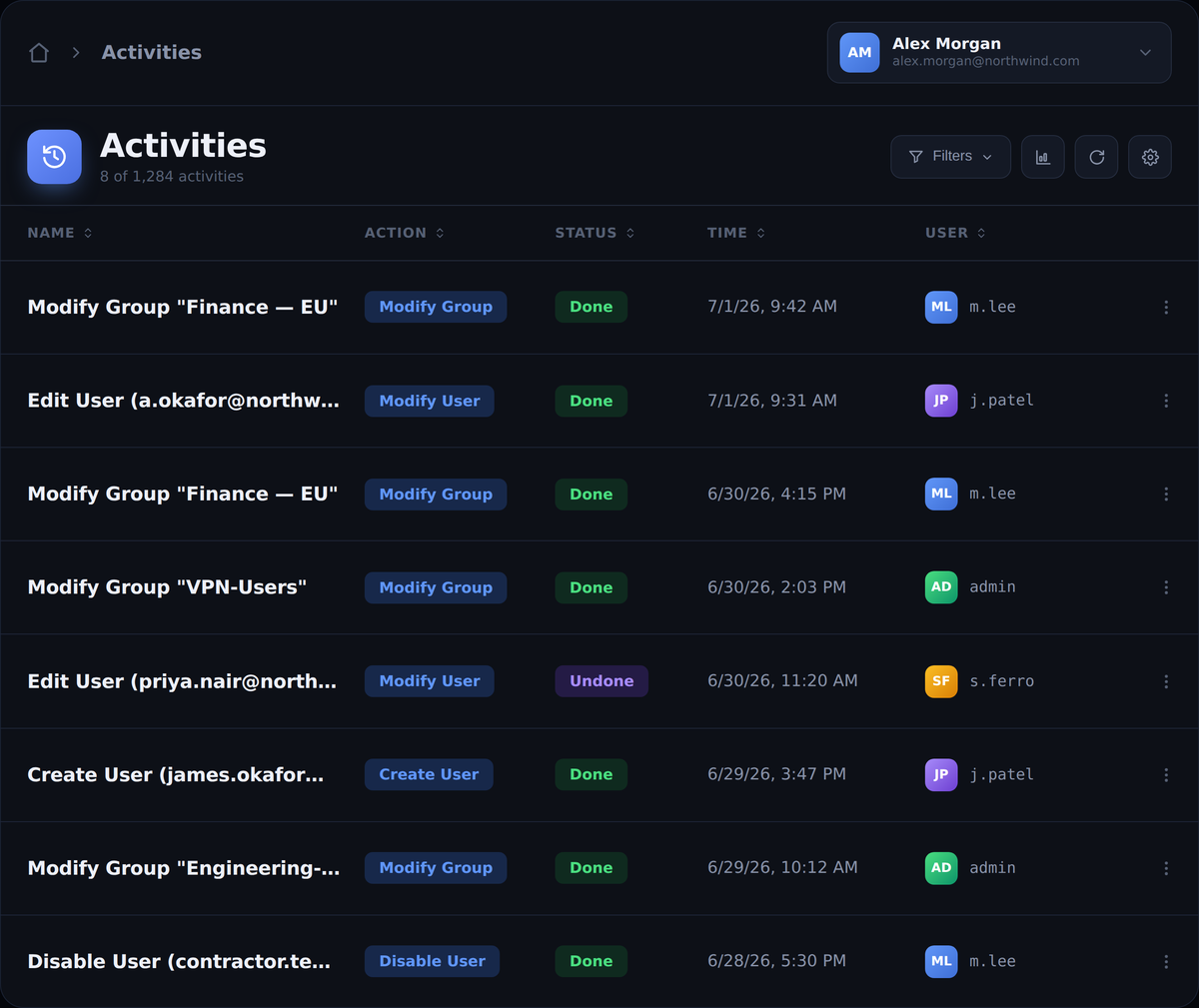Click the time 6/28/26, 5:30 PM

coord(776,961)
